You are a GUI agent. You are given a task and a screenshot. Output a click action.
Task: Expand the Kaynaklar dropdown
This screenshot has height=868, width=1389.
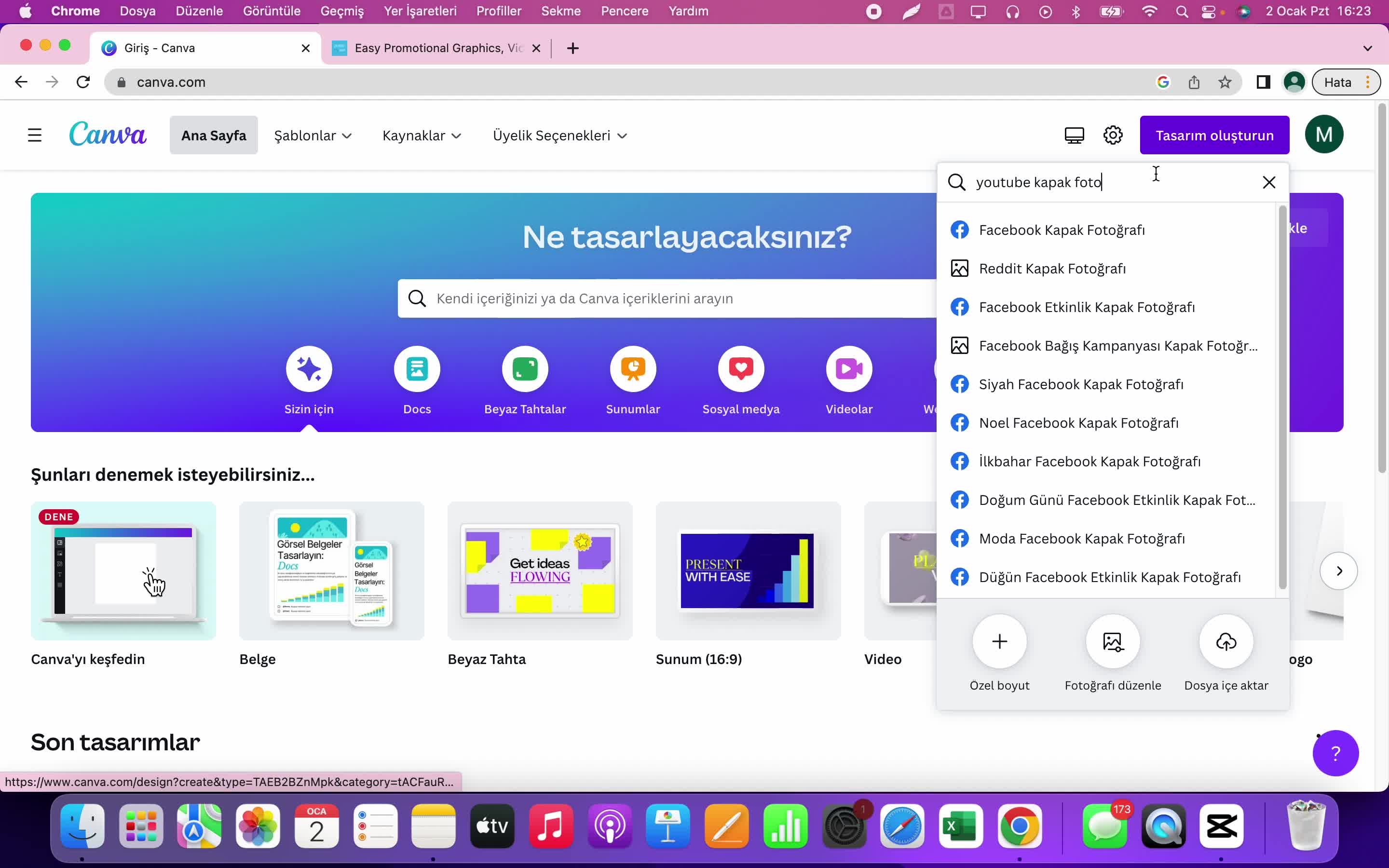click(422, 136)
